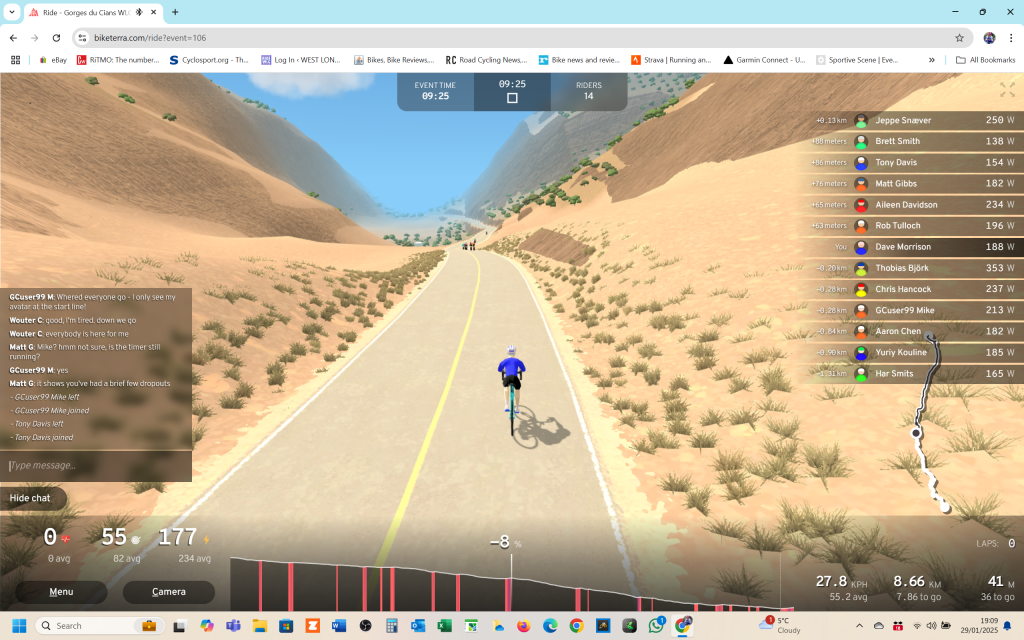Open the Camera view options

[x=168, y=592]
